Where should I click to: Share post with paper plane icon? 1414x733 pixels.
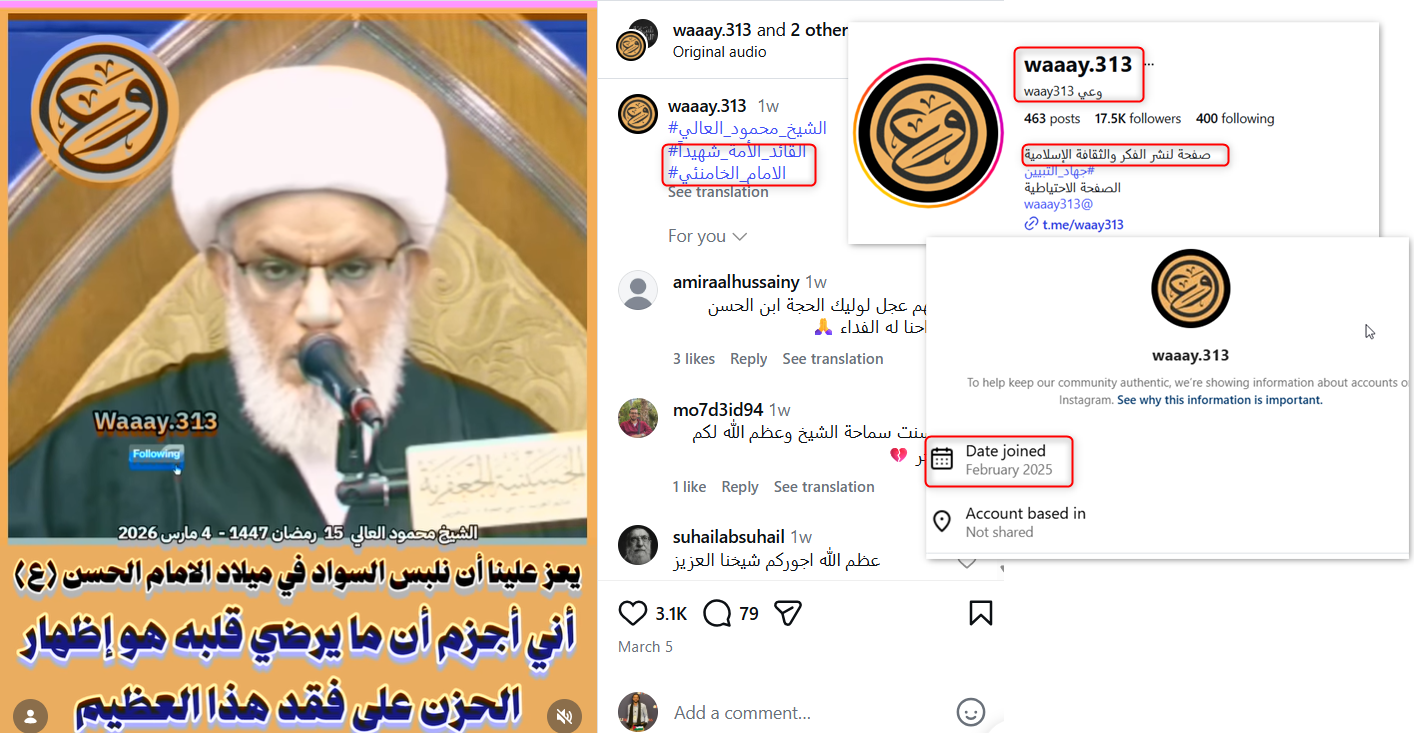[x=789, y=613]
